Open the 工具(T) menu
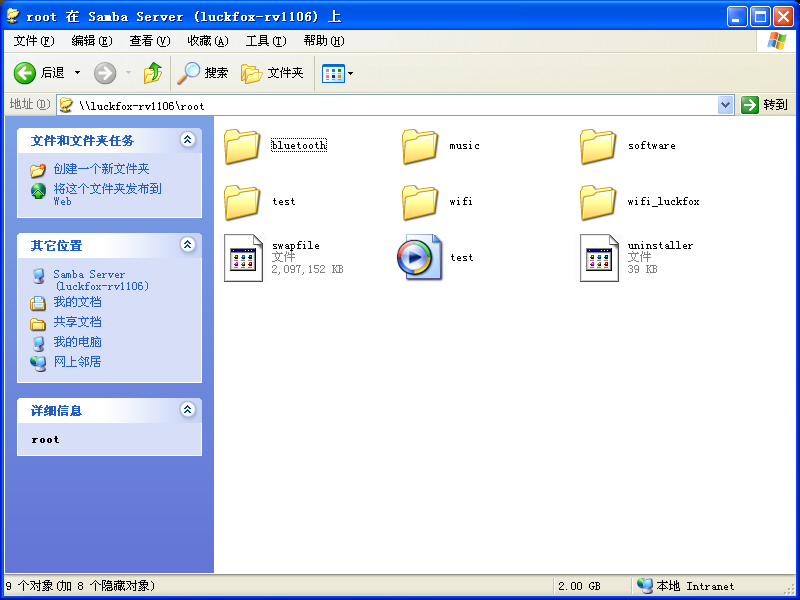The height and width of the screenshot is (600, 800). pos(266,41)
